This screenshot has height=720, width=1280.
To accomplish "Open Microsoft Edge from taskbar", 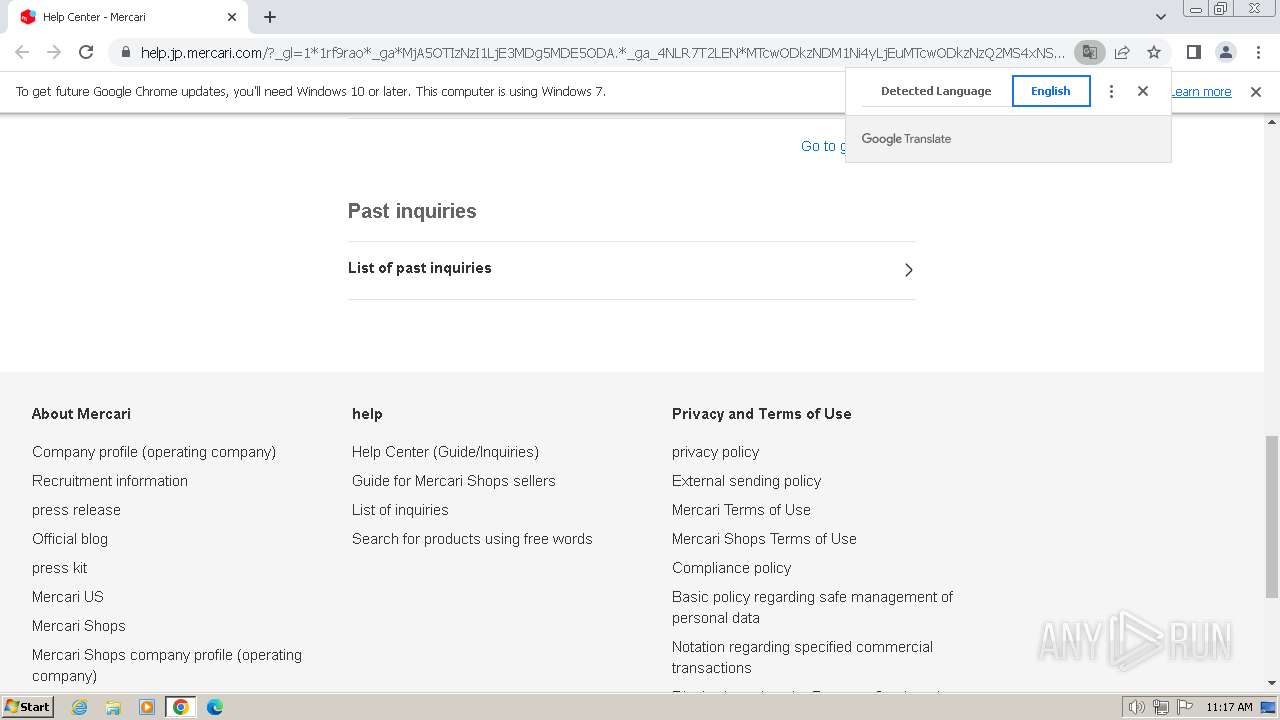I will (x=215, y=707).
